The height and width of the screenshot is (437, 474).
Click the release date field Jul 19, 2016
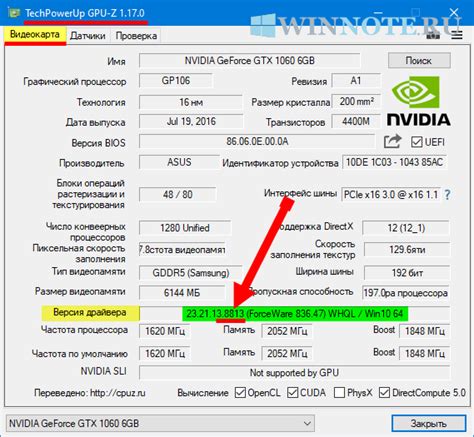coord(191,121)
